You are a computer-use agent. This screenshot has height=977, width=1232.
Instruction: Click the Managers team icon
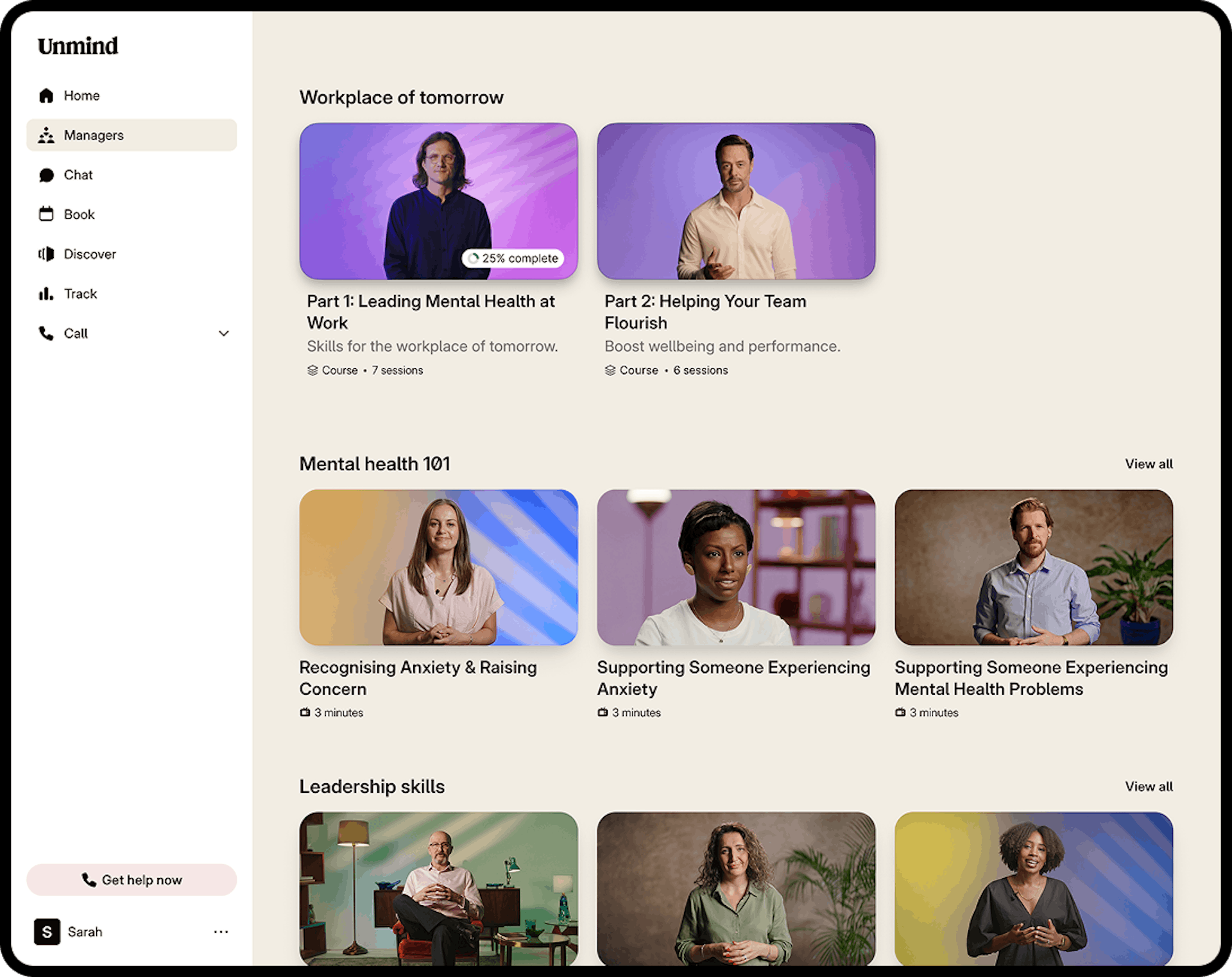tap(46, 135)
